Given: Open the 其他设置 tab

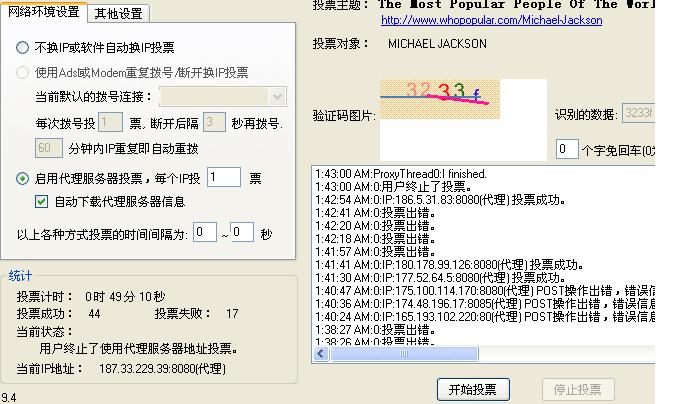Looking at the screenshot, I should point(118,13).
